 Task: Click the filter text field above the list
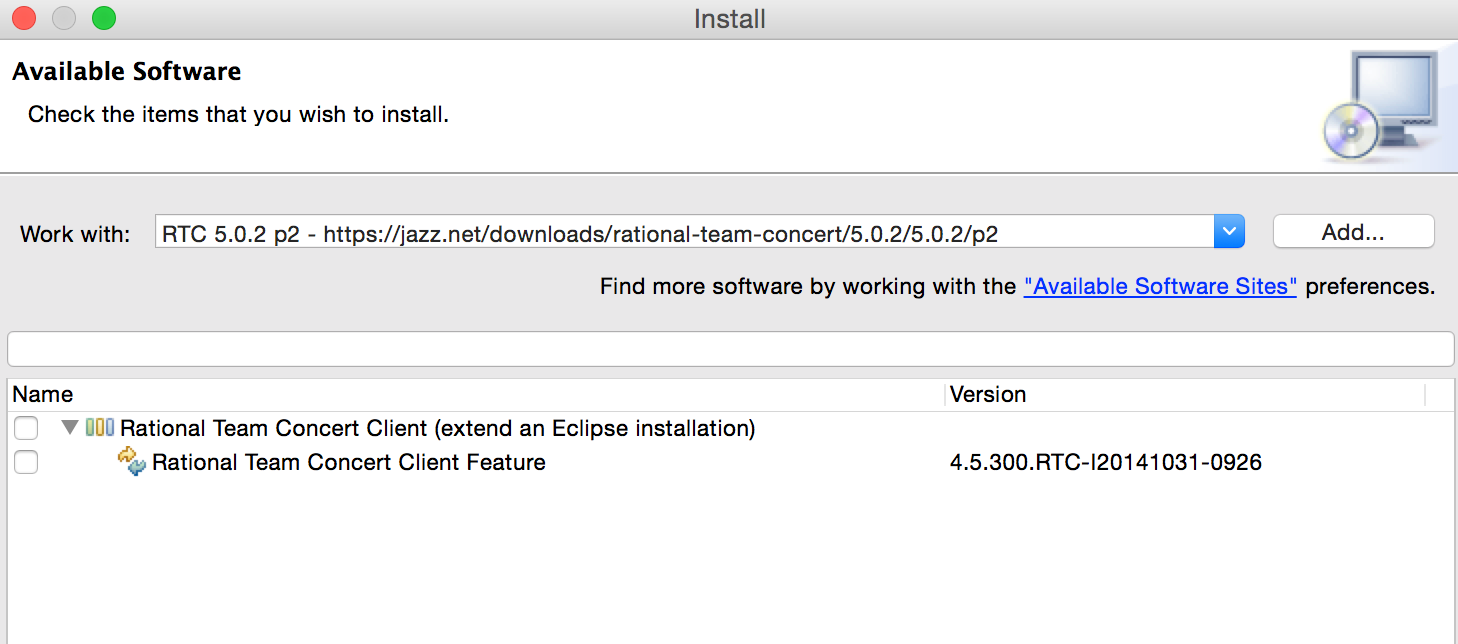pyautogui.click(x=730, y=349)
